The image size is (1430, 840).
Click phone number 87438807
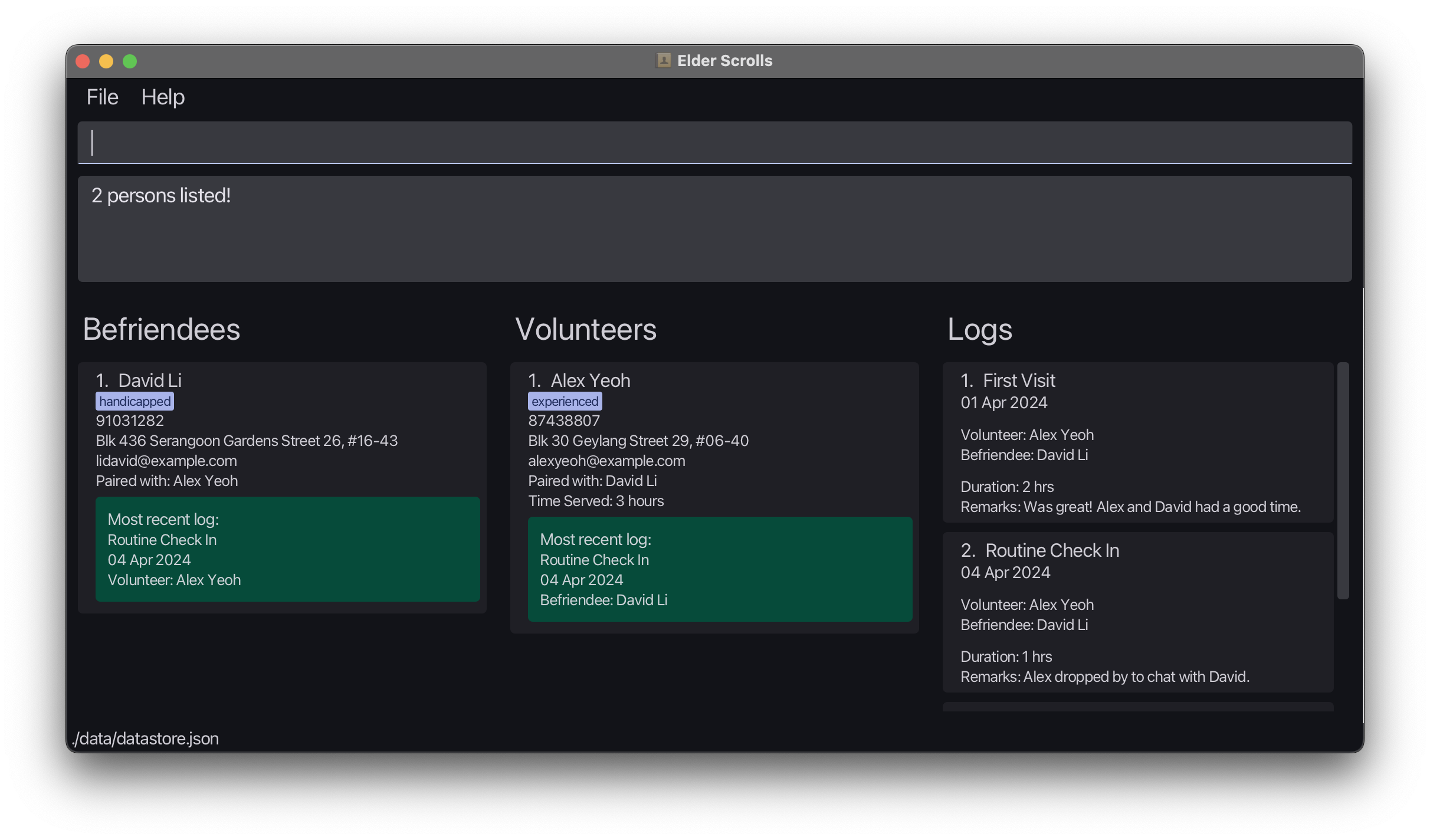[x=564, y=421]
